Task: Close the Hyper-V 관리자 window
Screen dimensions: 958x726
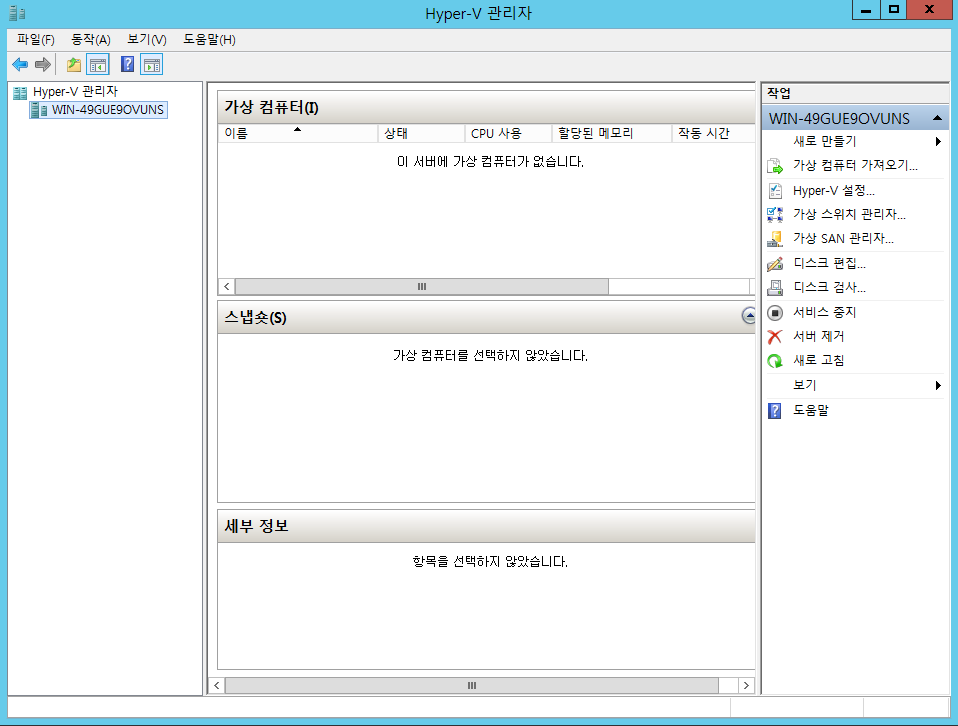Action: point(929,9)
